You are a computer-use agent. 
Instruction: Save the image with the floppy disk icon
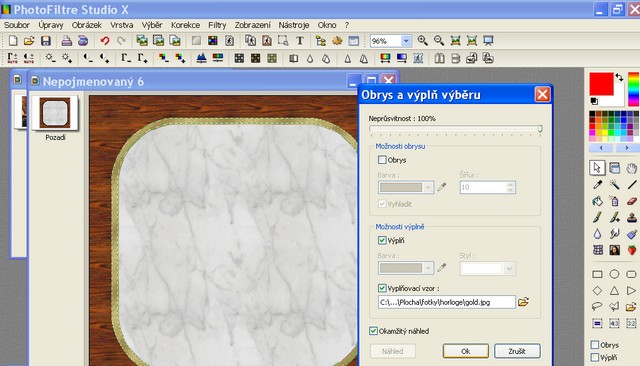click(45, 41)
